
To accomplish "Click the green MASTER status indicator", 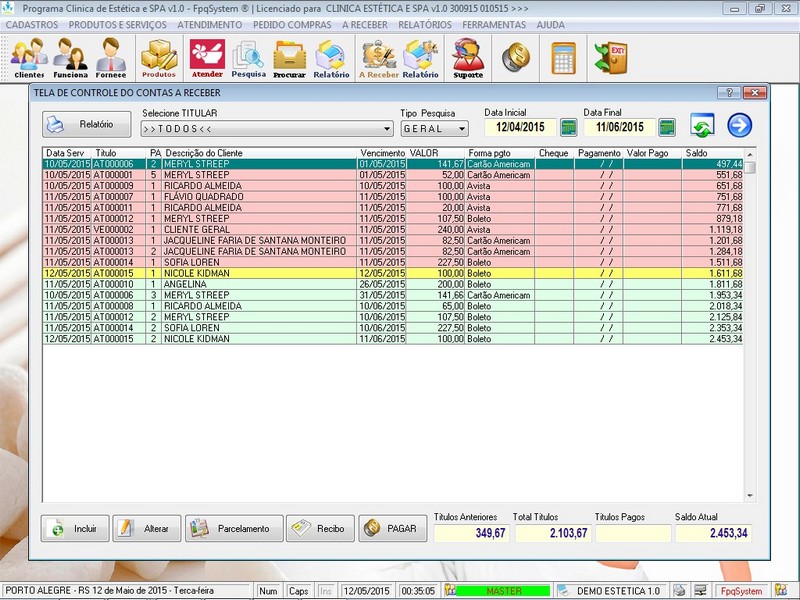I will click(503, 591).
